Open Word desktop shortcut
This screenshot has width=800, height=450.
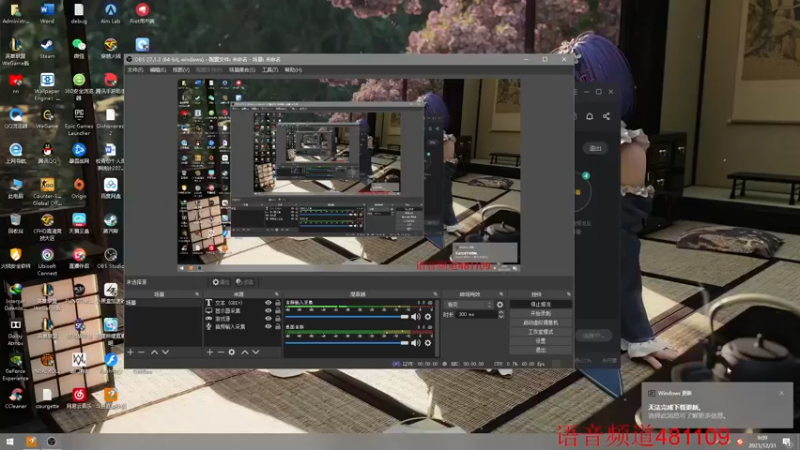point(47,14)
